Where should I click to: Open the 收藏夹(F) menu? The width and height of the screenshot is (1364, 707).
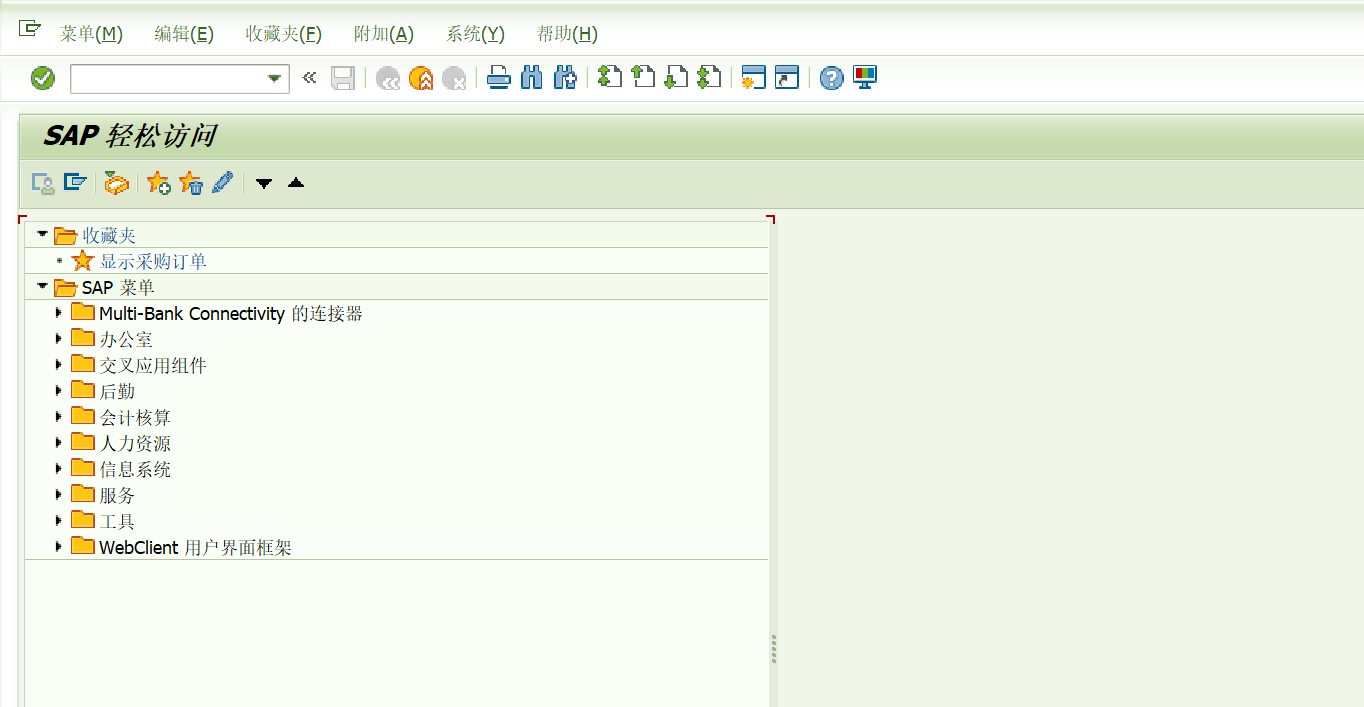point(284,34)
